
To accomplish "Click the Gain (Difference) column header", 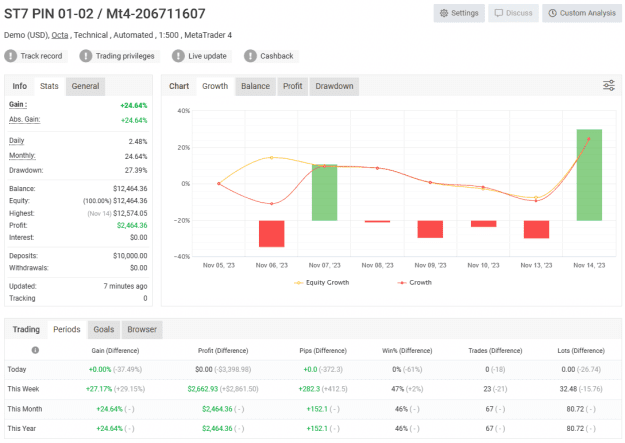I will click(115, 350).
